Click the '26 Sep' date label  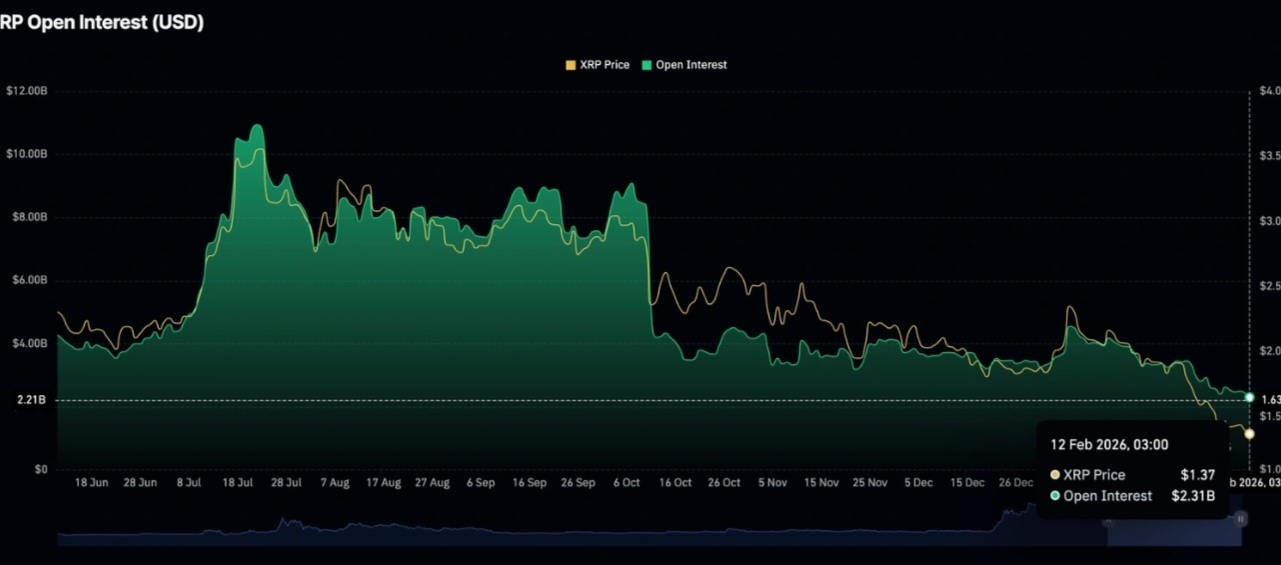578,483
